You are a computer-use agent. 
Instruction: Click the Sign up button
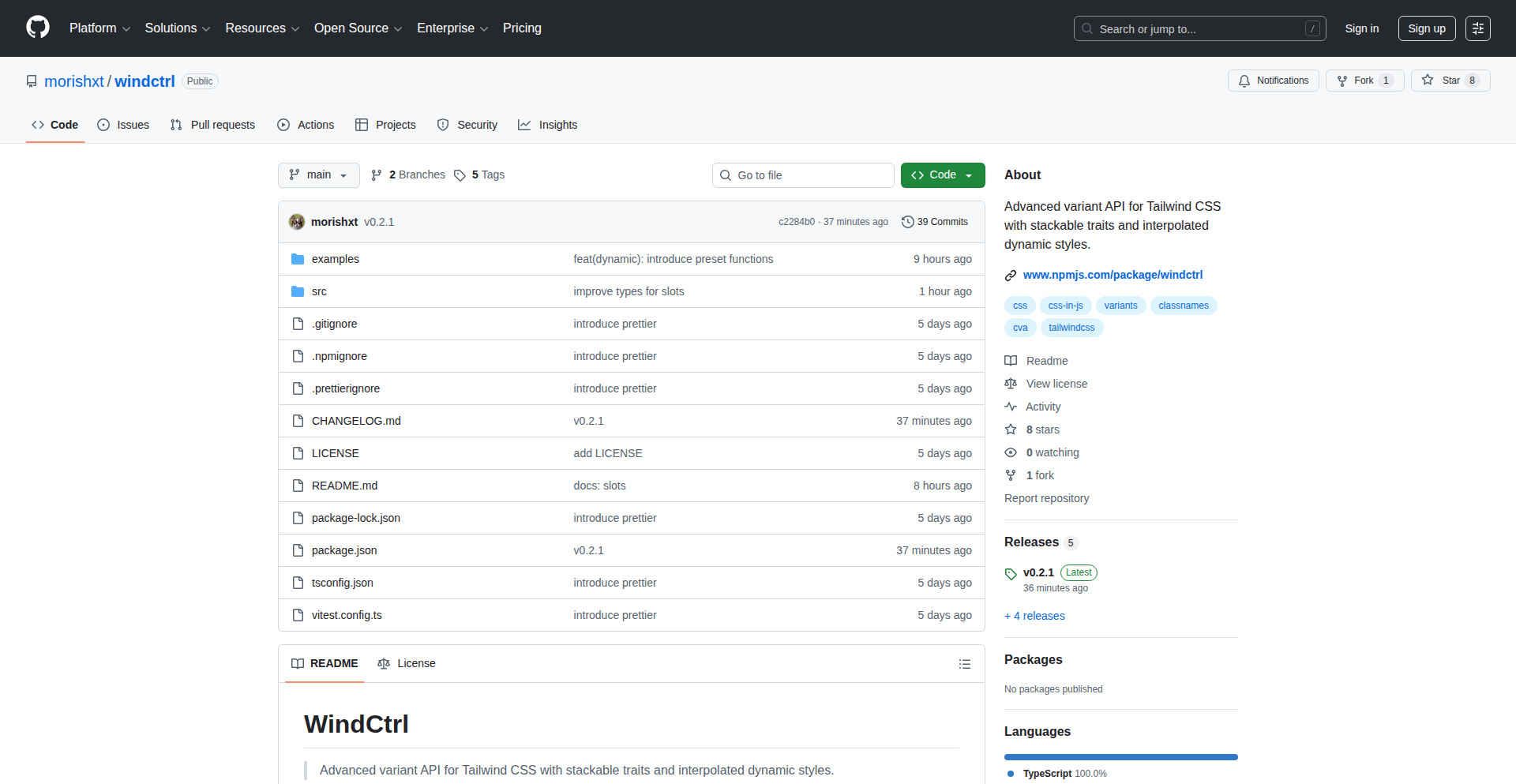(x=1426, y=28)
